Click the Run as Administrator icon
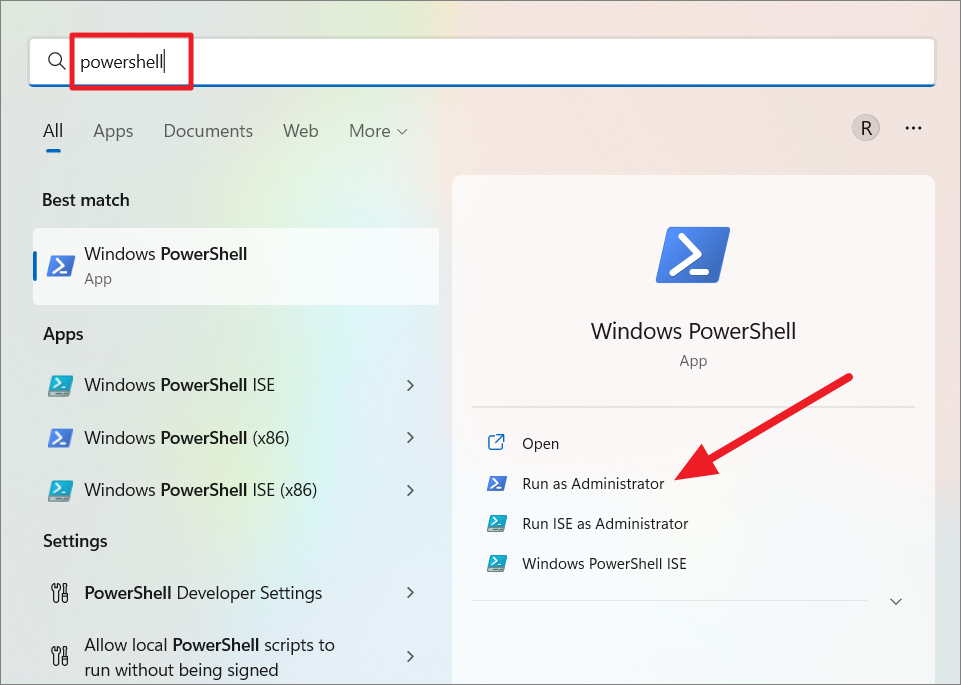This screenshot has height=685, width=961. 496,483
